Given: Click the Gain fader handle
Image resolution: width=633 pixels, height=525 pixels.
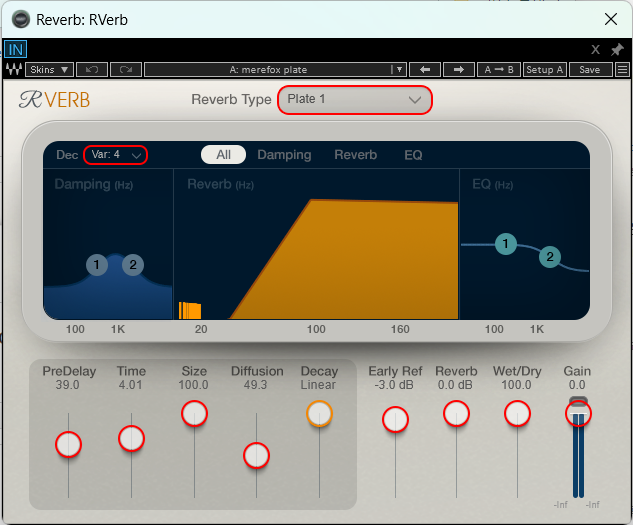Looking at the screenshot, I should [578, 414].
